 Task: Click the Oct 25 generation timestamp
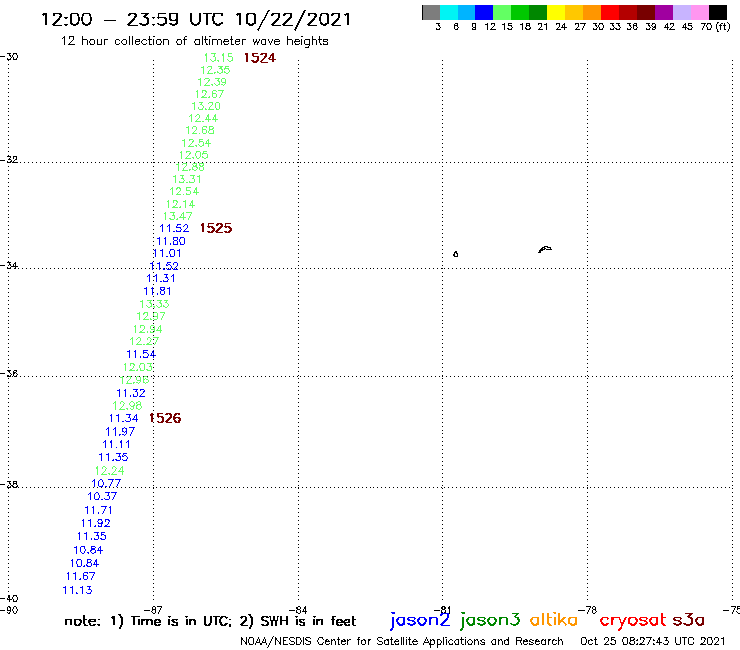pyautogui.click(x=653, y=641)
